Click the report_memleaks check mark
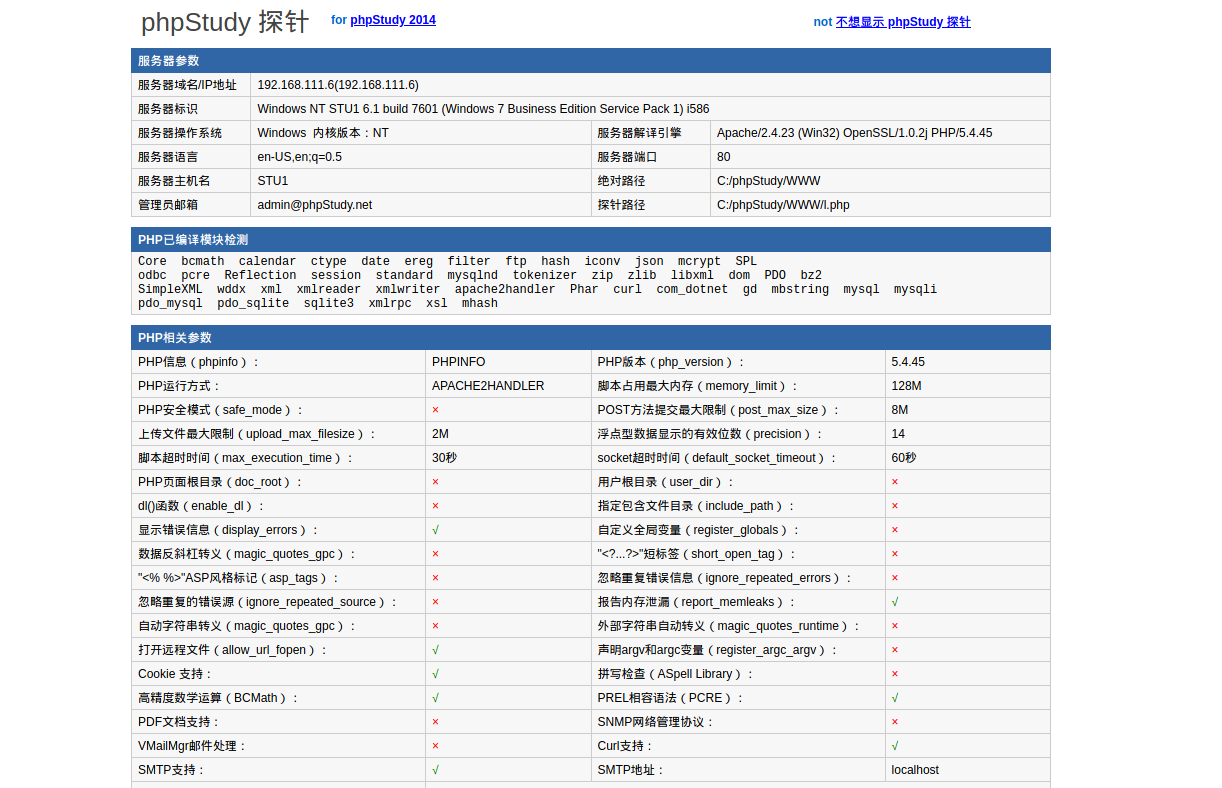This screenshot has height=788, width=1222. (x=895, y=602)
